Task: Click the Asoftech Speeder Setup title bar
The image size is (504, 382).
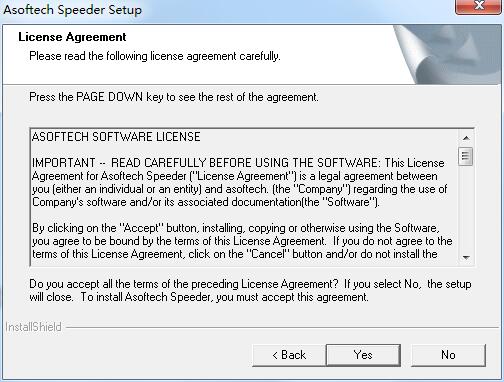Action: 227,10
